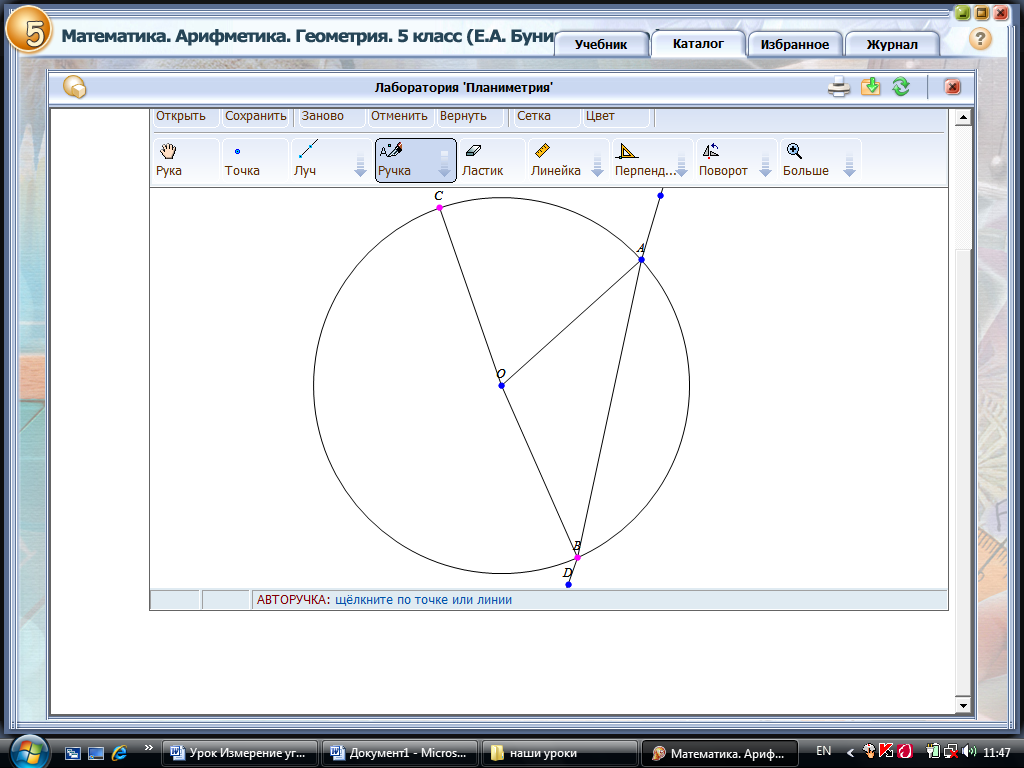Click magenta point C on circle
The height and width of the screenshot is (768, 1024).
click(x=440, y=208)
